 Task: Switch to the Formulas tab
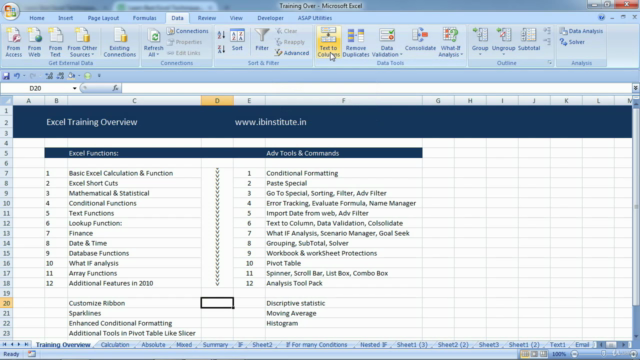click(144, 18)
